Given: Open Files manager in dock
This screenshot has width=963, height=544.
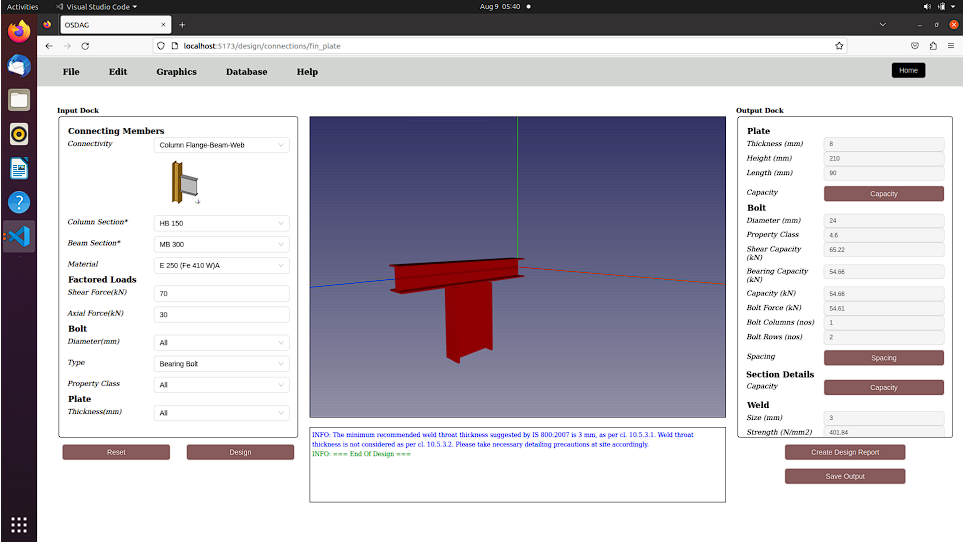Looking at the screenshot, I should point(18,100).
